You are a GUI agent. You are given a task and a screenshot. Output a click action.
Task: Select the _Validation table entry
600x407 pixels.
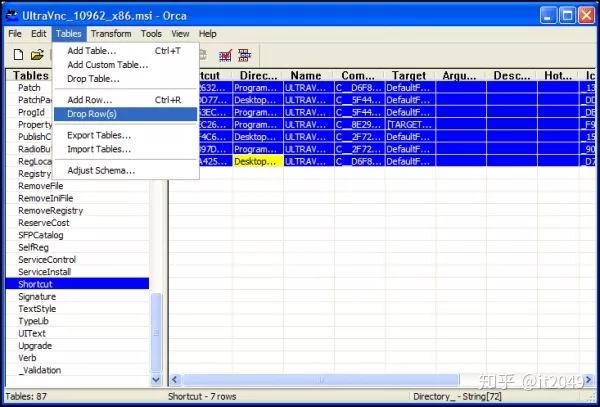pyautogui.click(x=38, y=369)
